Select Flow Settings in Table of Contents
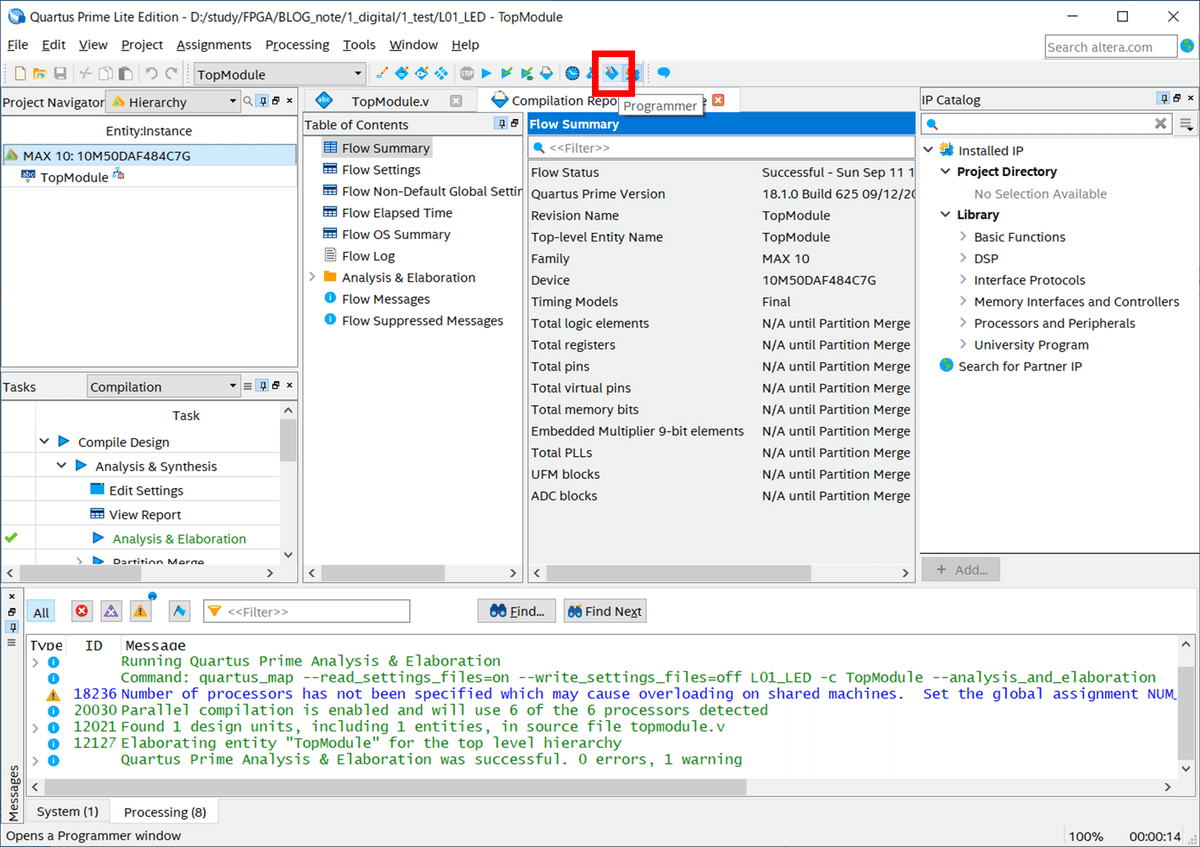 point(381,169)
